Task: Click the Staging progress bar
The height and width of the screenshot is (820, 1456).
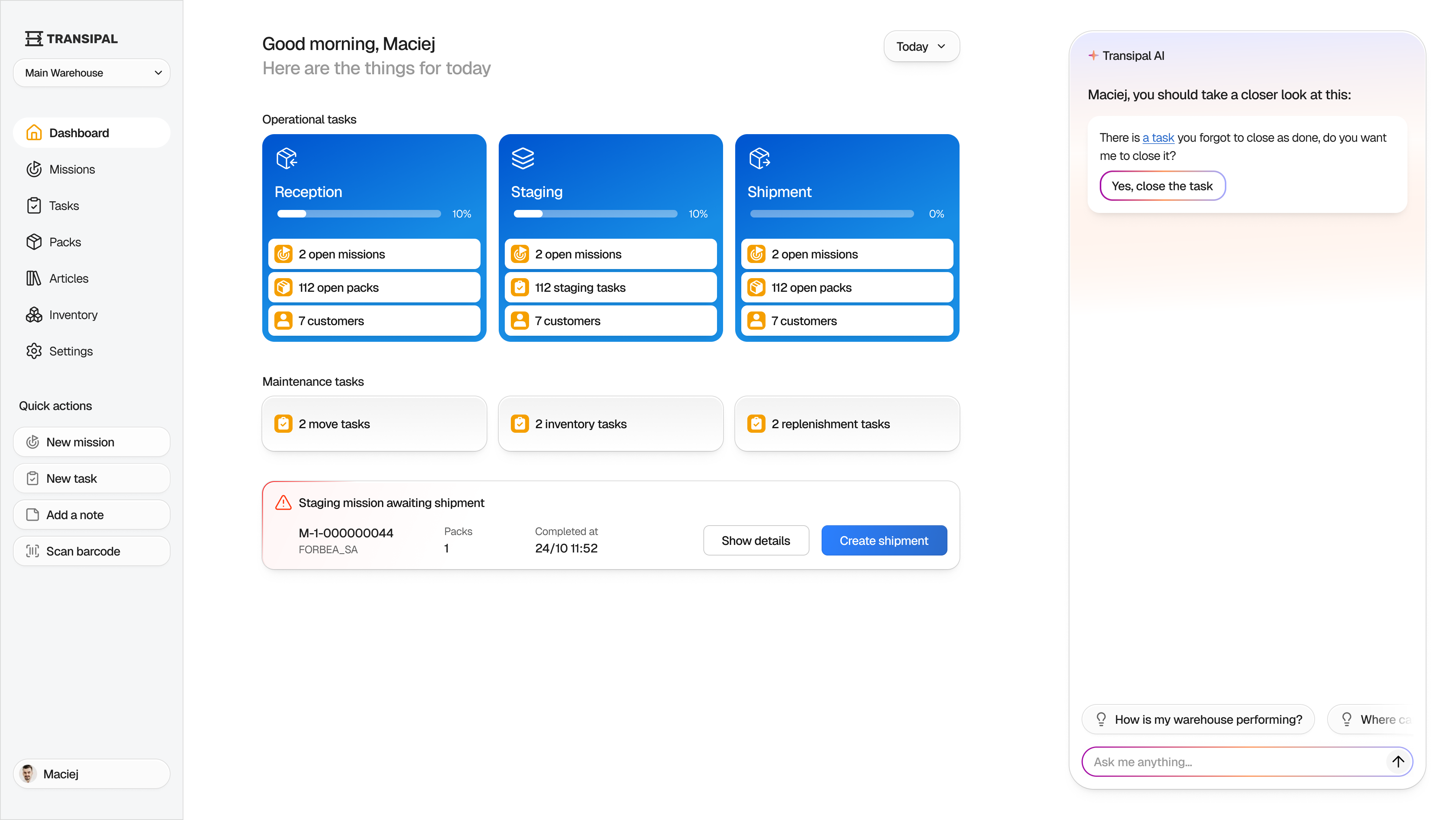Action: point(595,214)
